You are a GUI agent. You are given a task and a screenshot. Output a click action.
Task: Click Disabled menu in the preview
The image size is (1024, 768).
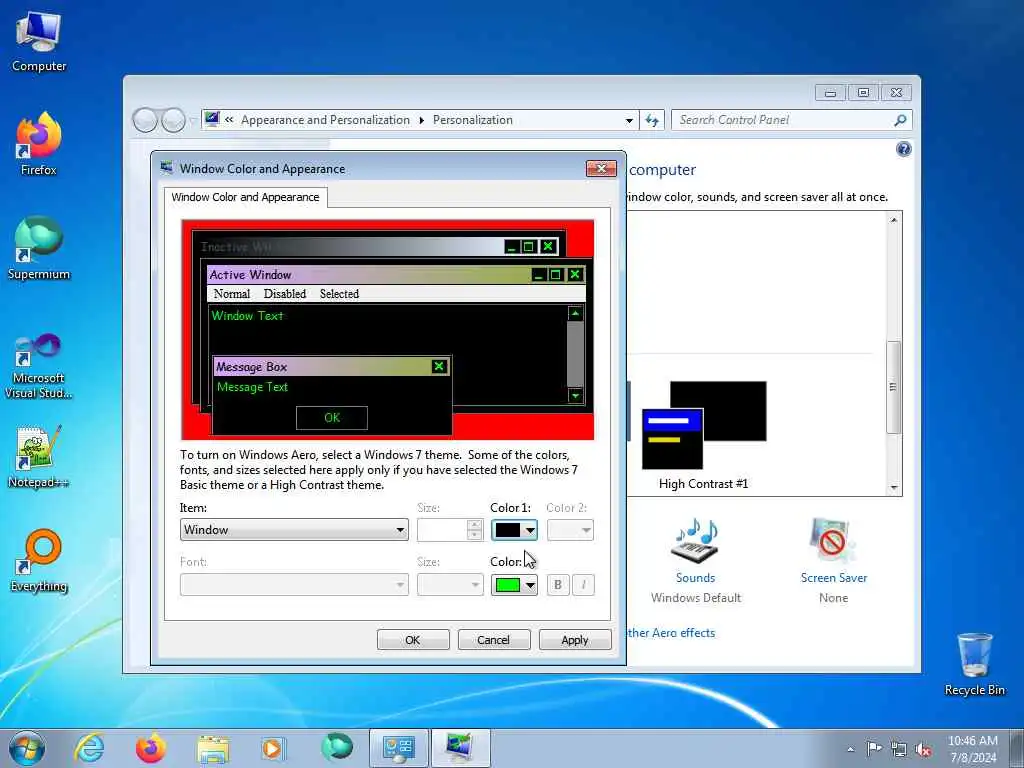coord(285,294)
